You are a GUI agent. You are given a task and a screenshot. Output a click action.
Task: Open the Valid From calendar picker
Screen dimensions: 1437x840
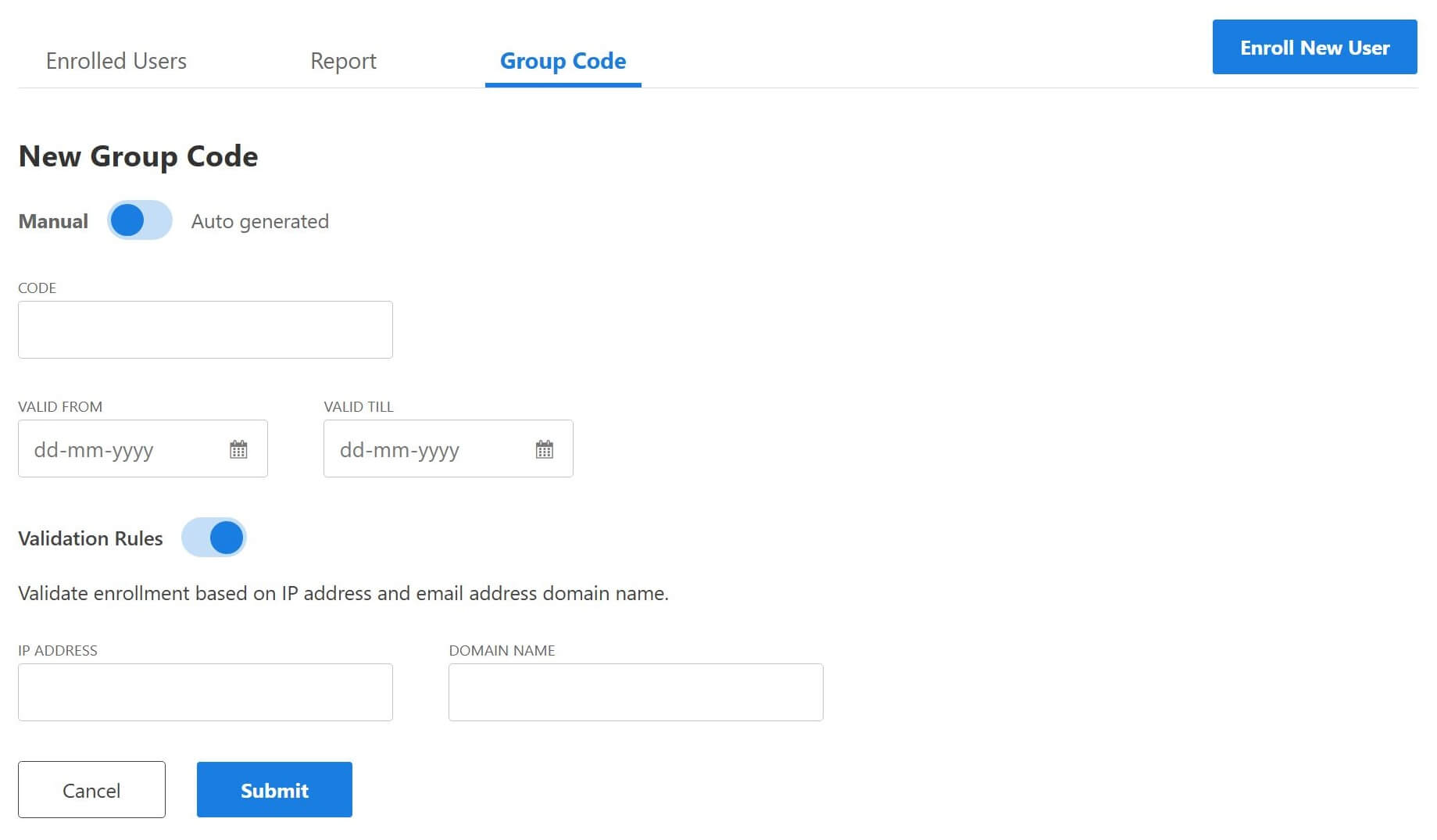[239, 449]
